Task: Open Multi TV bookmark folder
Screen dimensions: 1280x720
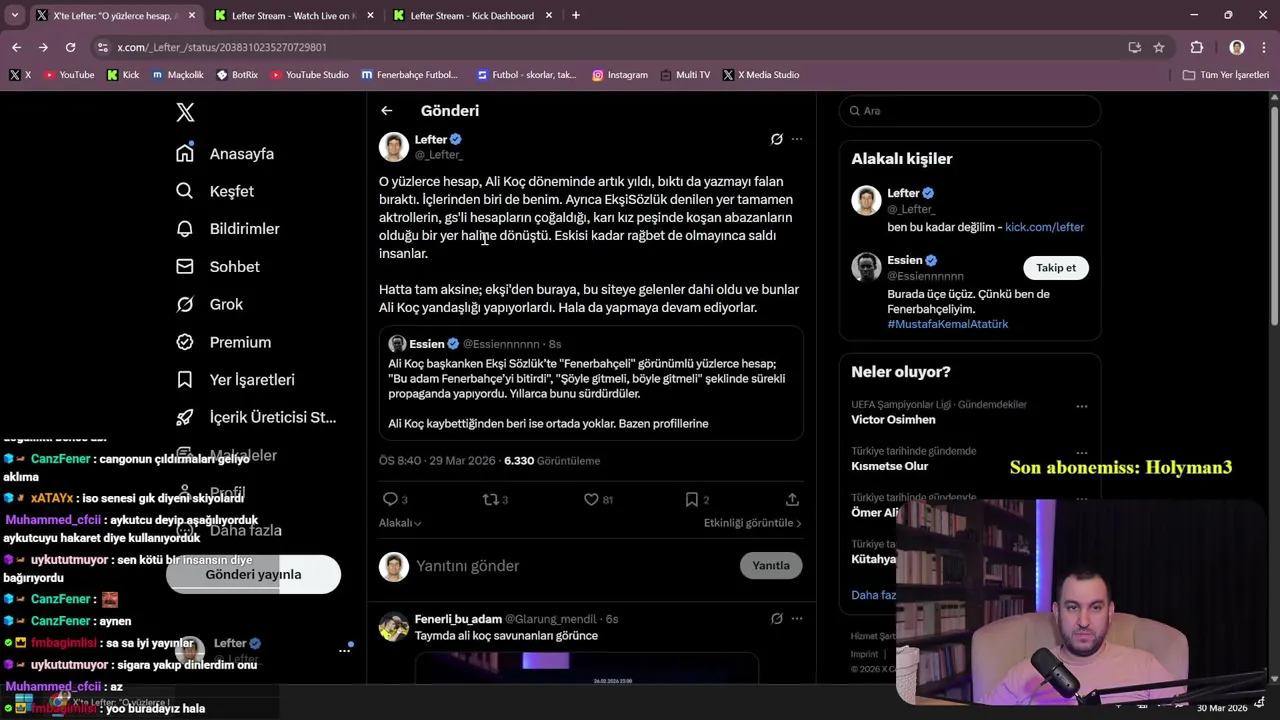Action: 685,75
